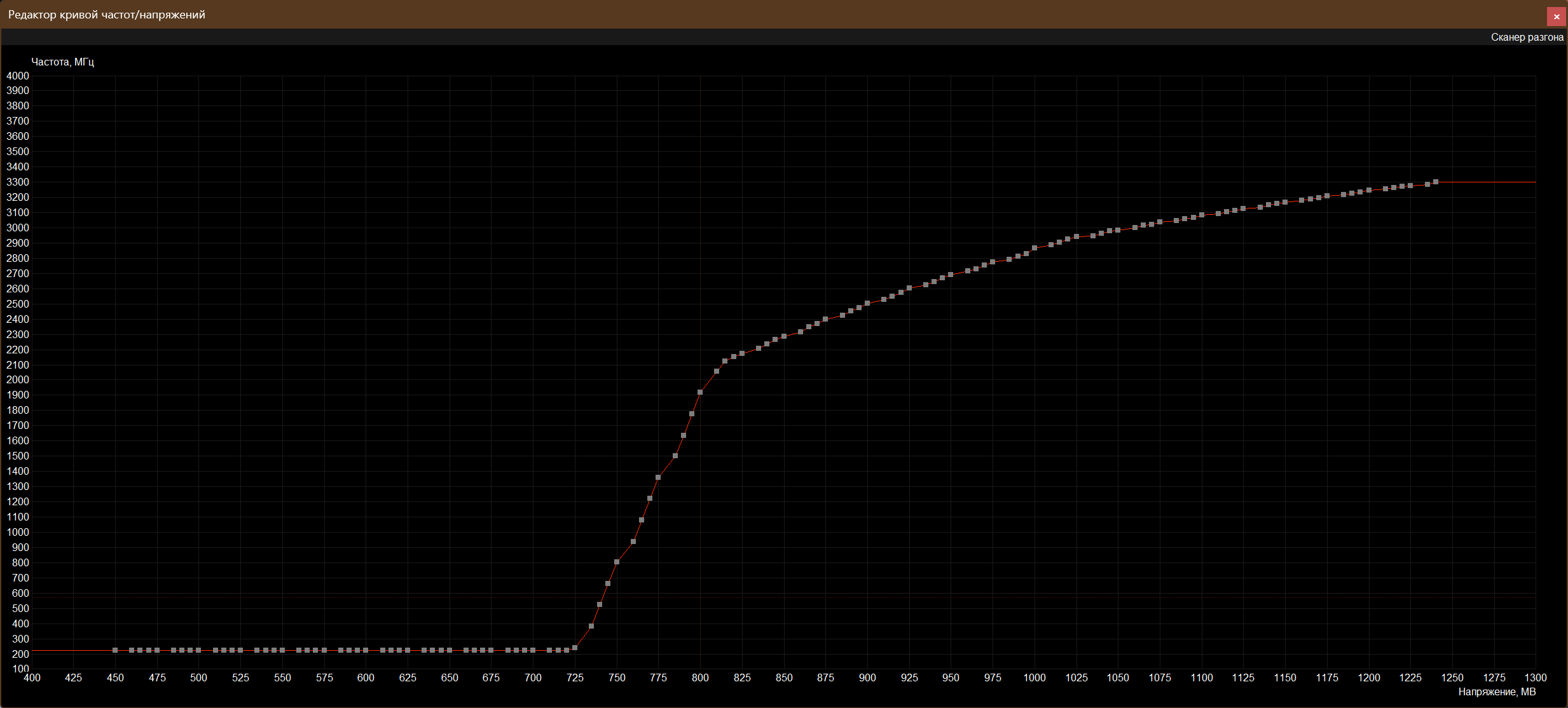Select the 775 mV point near 1350 MHz

click(x=658, y=477)
